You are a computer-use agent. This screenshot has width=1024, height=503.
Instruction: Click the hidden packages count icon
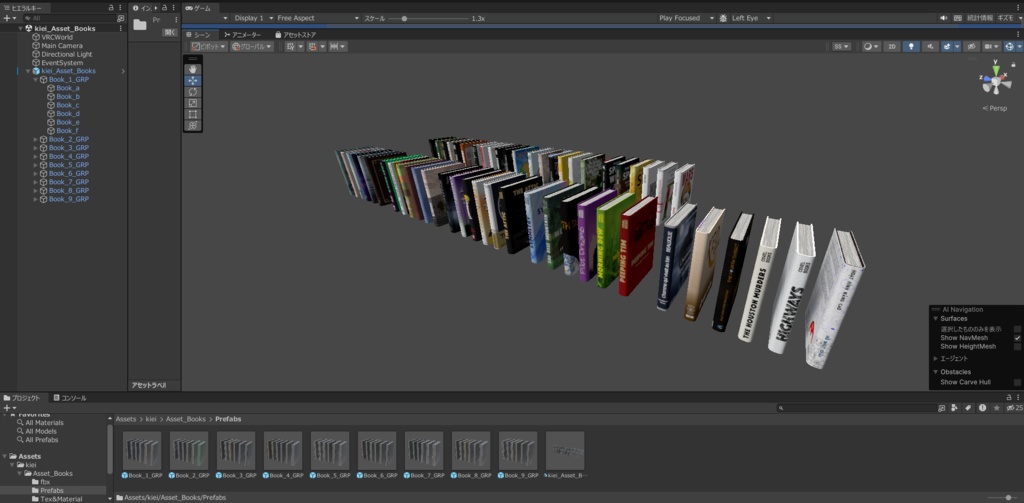(x=1014, y=408)
